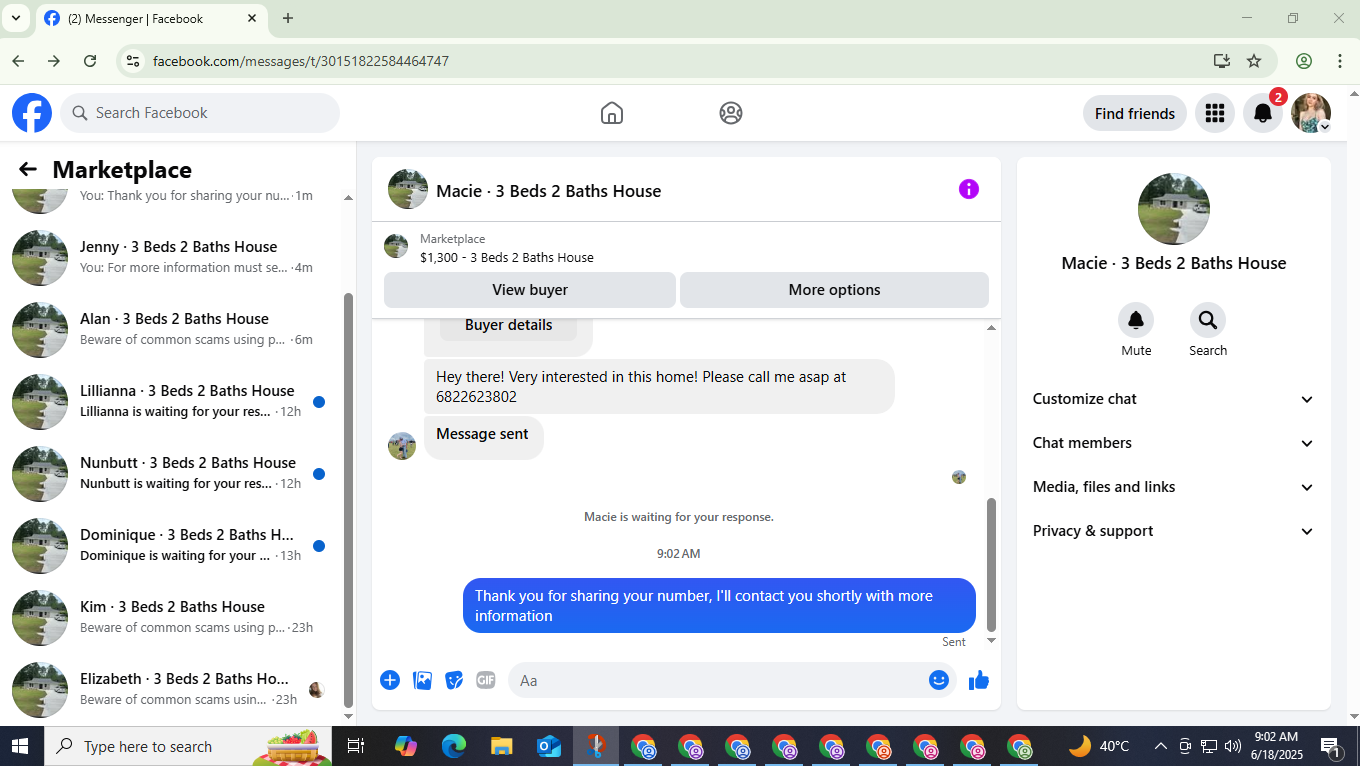Click the browser address bar URL

pos(300,61)
